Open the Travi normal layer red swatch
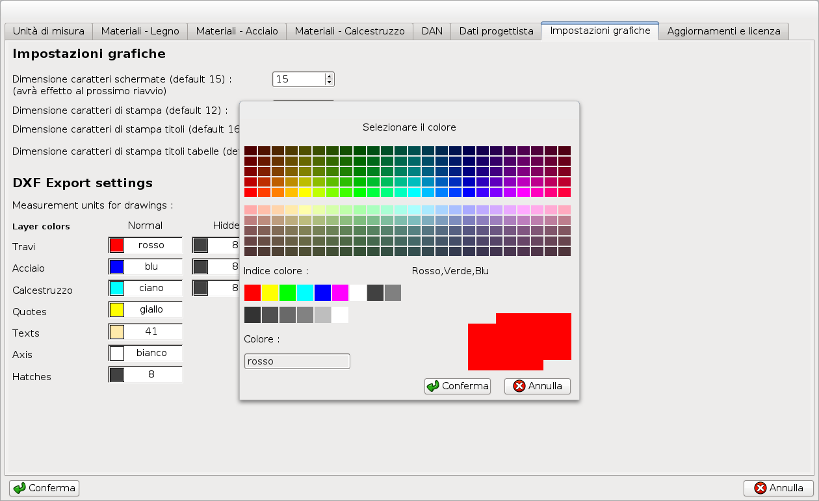This screenshot has height=501, width=819. (116, 245)
